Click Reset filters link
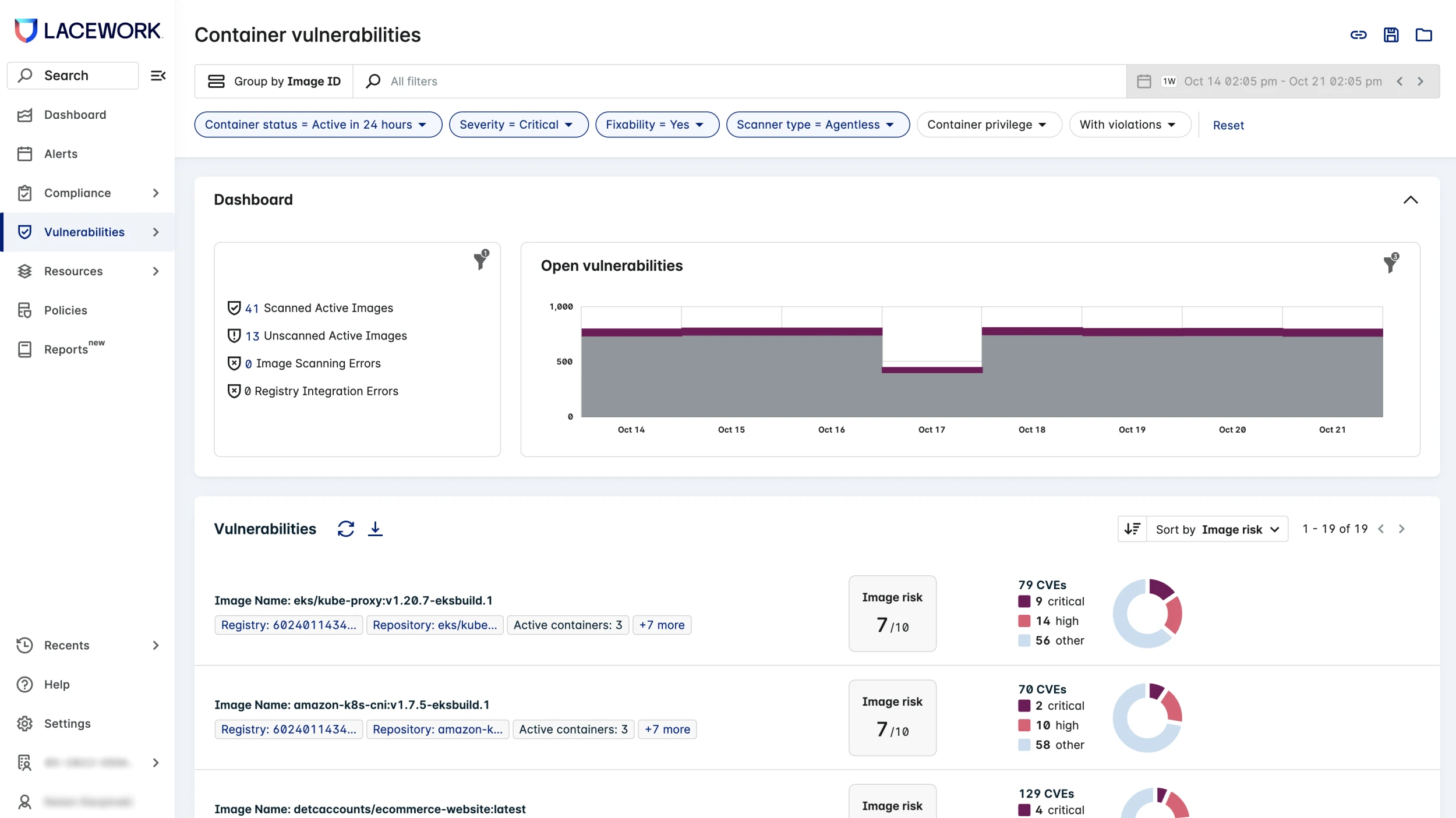This screenshot has height=818, width=1456. (x=1228, y=125)
